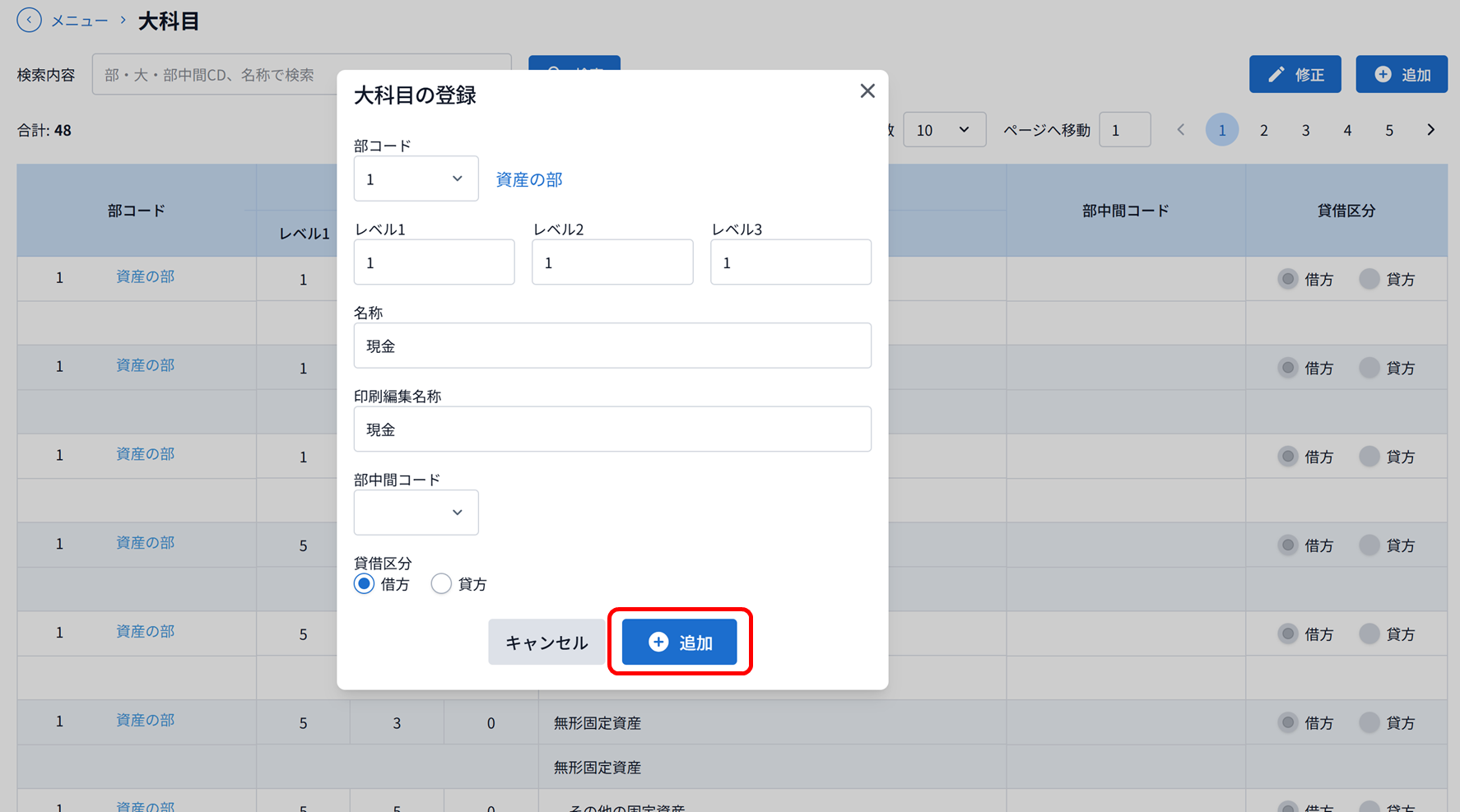Go to previous page with left chevron

tap(1181, 130)
